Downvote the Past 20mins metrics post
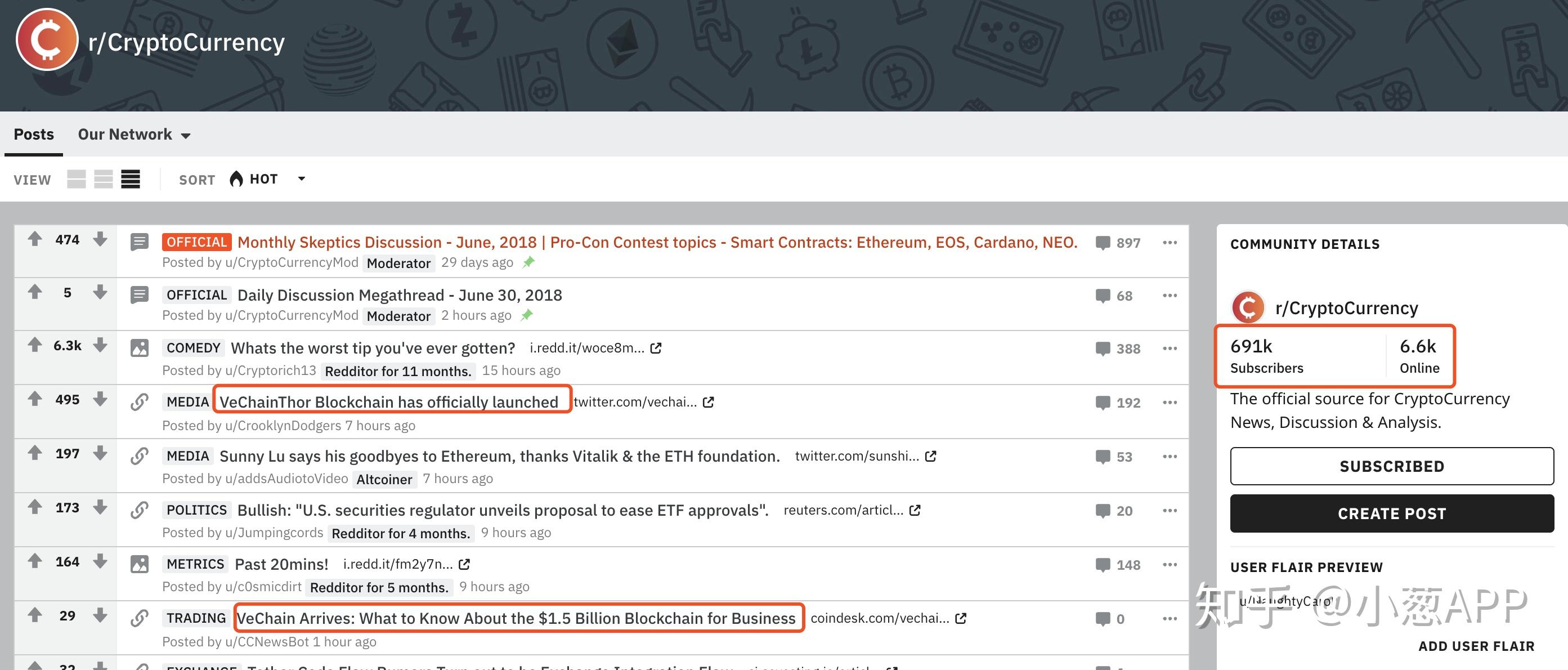This screenshot has width=1568, height=670. (100, 561)
